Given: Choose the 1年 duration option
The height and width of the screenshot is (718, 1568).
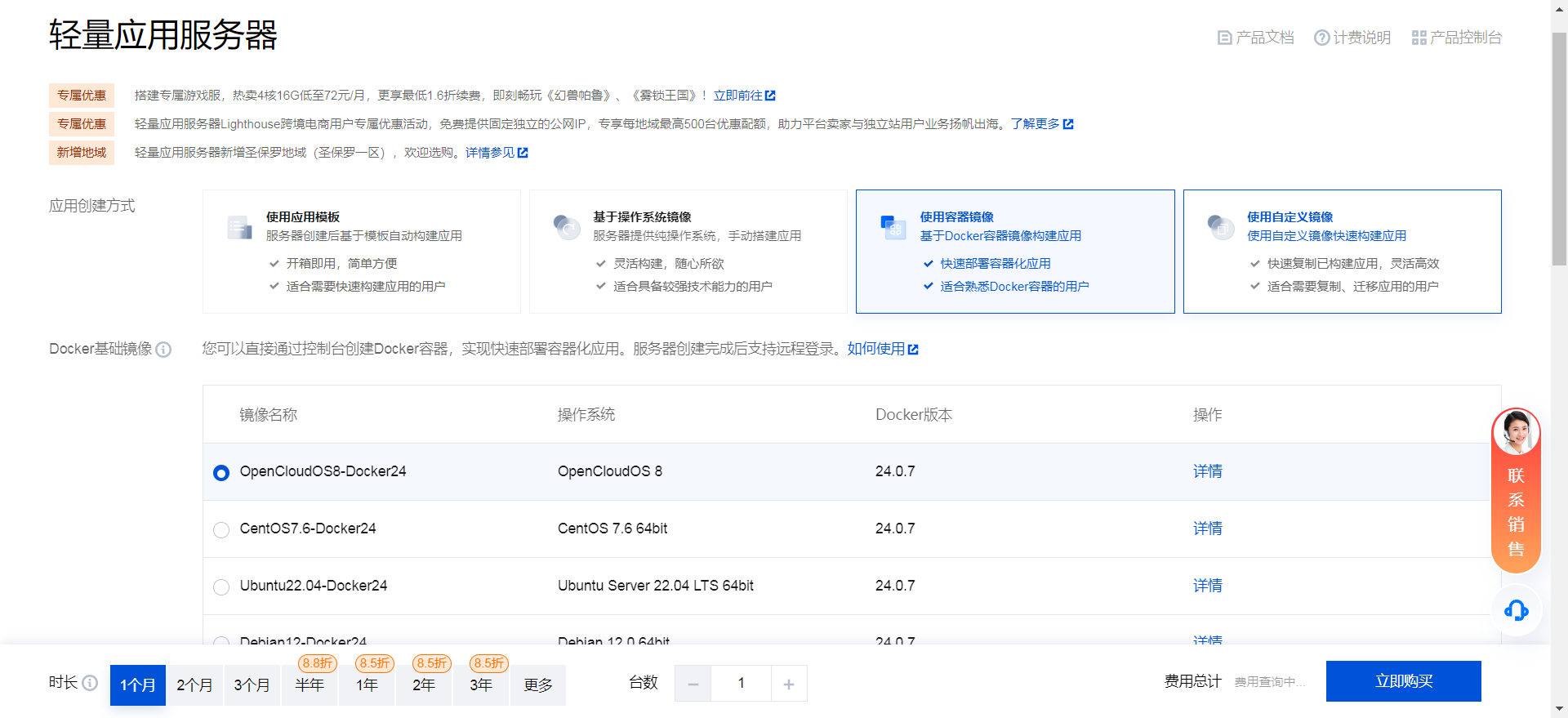Looking at the screenshot, I should click(x=367, y=685).
